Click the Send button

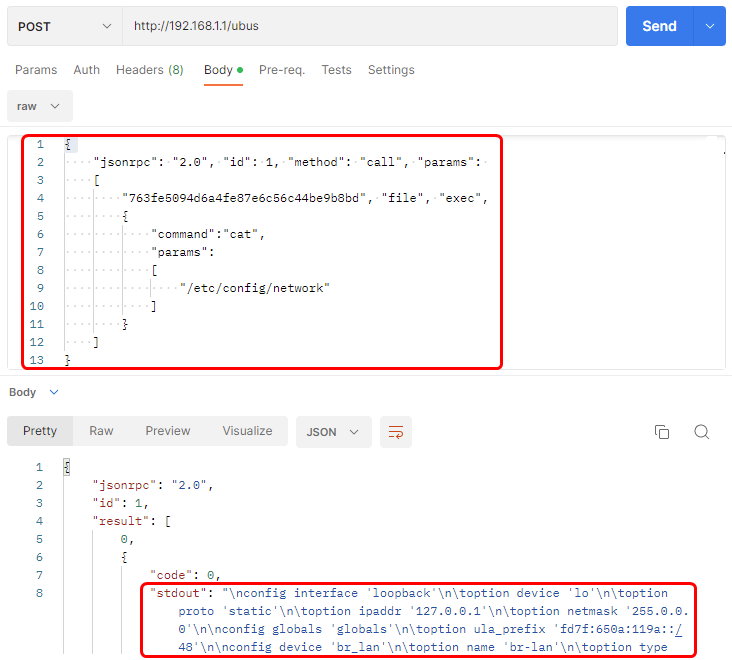659,26
